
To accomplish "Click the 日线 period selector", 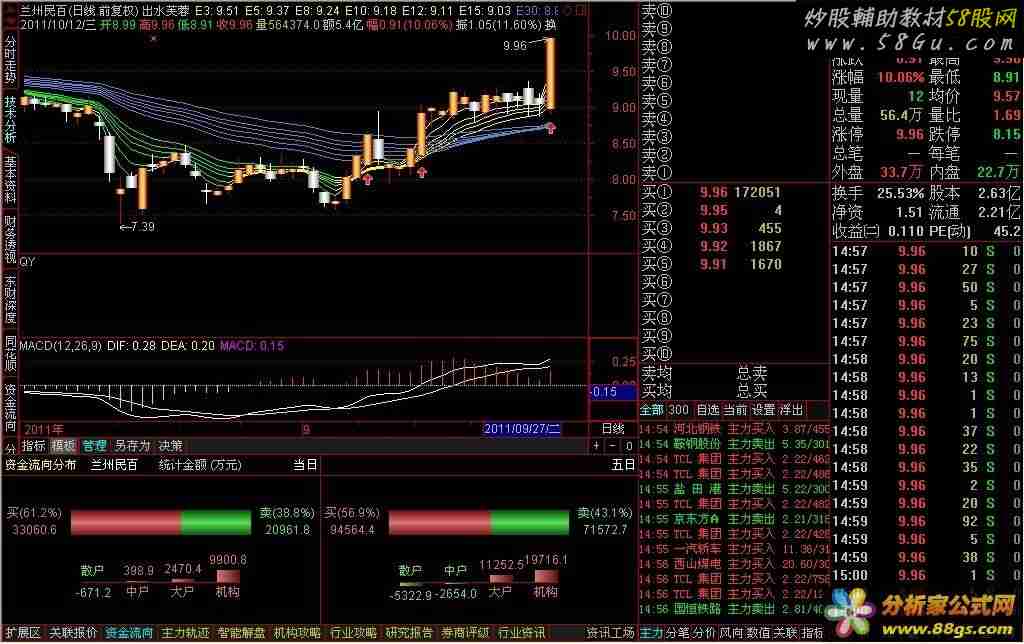I will tap(613, 429).
